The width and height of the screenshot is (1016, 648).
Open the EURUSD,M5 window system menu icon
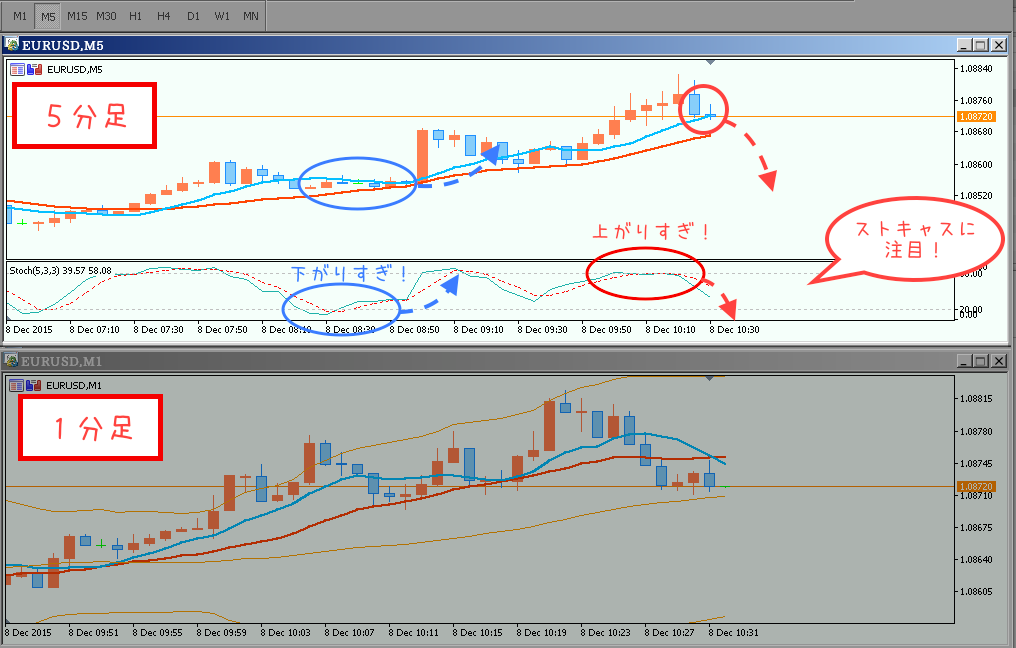[12, 44]
